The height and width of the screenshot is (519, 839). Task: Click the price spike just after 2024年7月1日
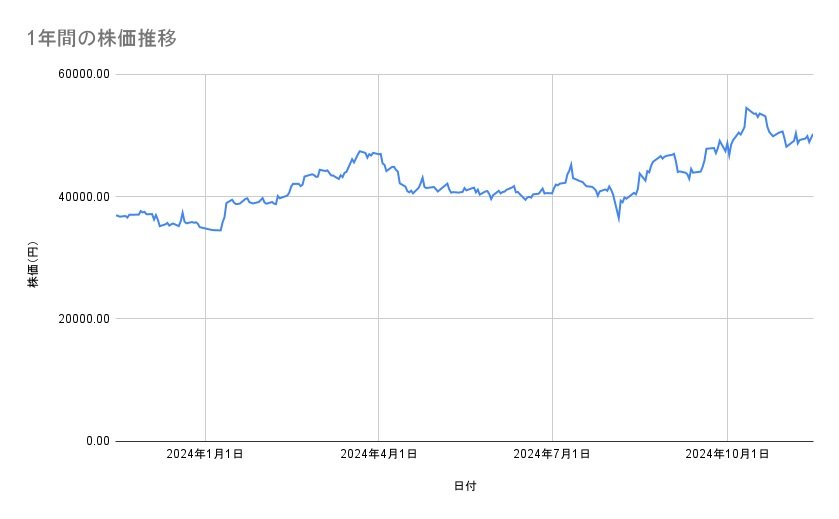571,163
